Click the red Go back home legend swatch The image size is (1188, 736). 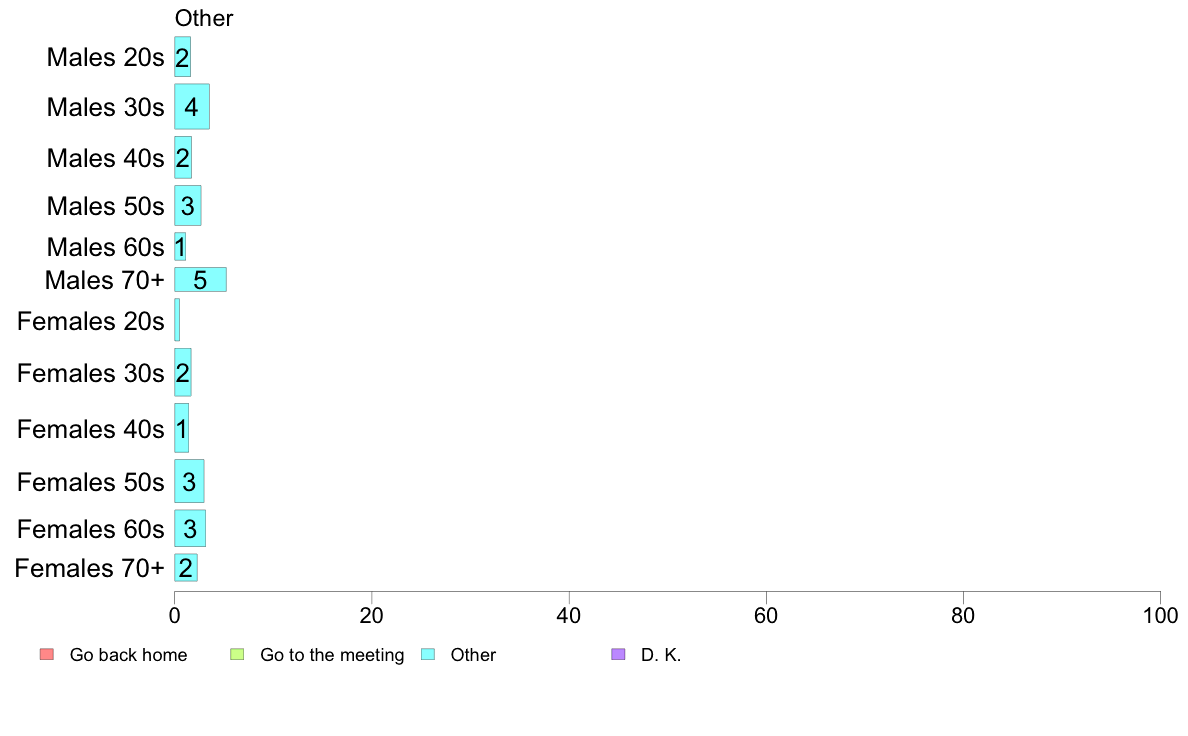coord(47,654)
